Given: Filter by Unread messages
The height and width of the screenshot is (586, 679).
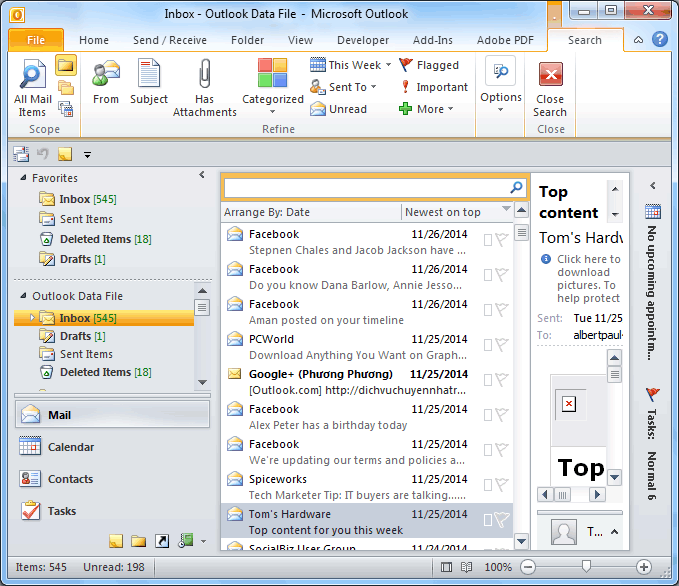Looking at the screenshot, I should pyautogui.click(x=338, y=109).
